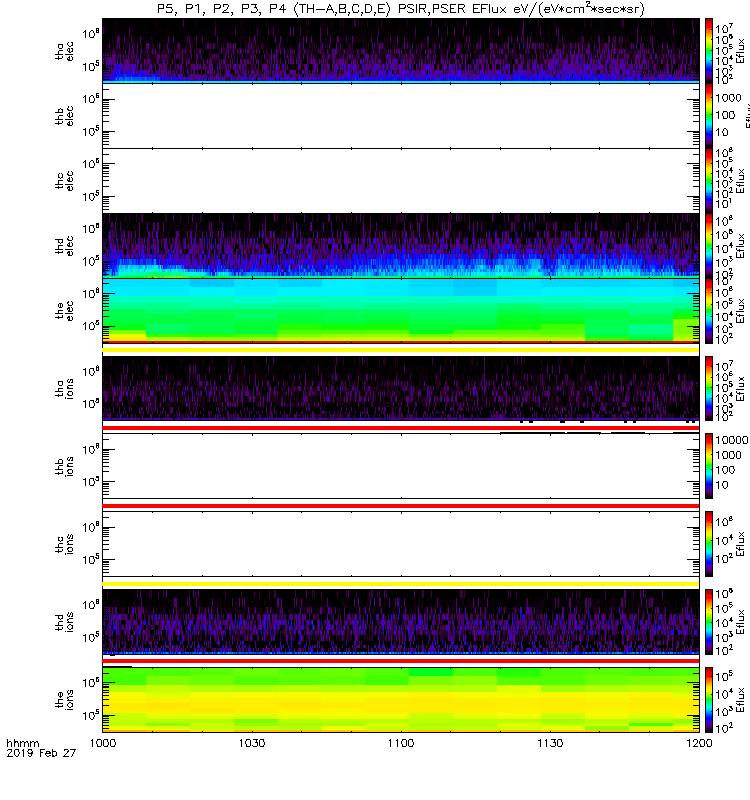750x800 pixels.
Task: Click the plot title mentioning PSIR,PSER EFlux
Action: (x=401, y=9)
